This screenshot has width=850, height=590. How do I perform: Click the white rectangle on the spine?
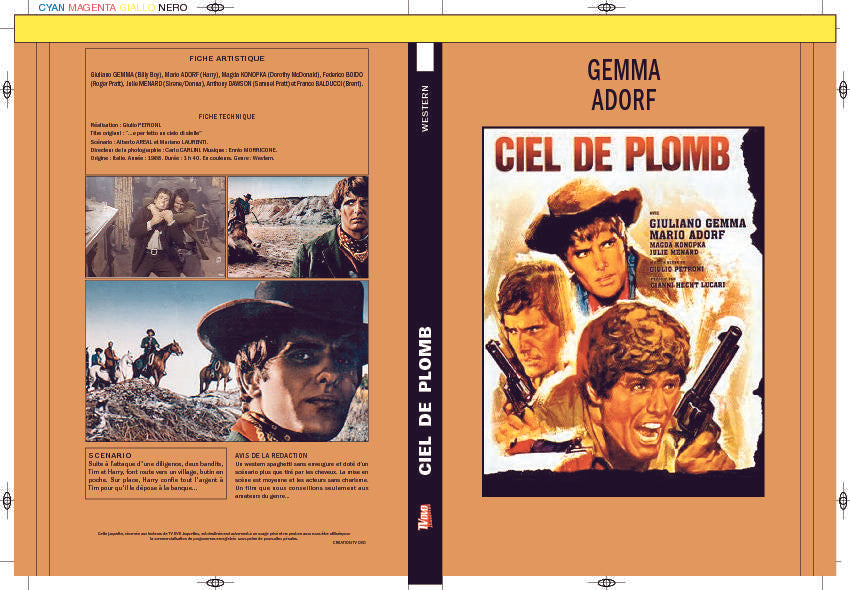(x=425, y=57)
